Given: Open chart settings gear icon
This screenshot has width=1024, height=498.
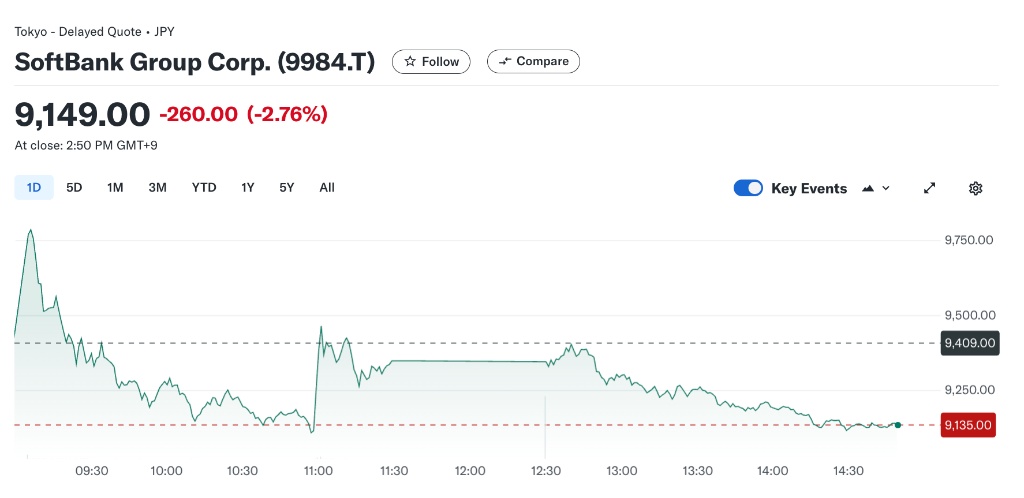Looking at the screenshot, I should point(976,188).
